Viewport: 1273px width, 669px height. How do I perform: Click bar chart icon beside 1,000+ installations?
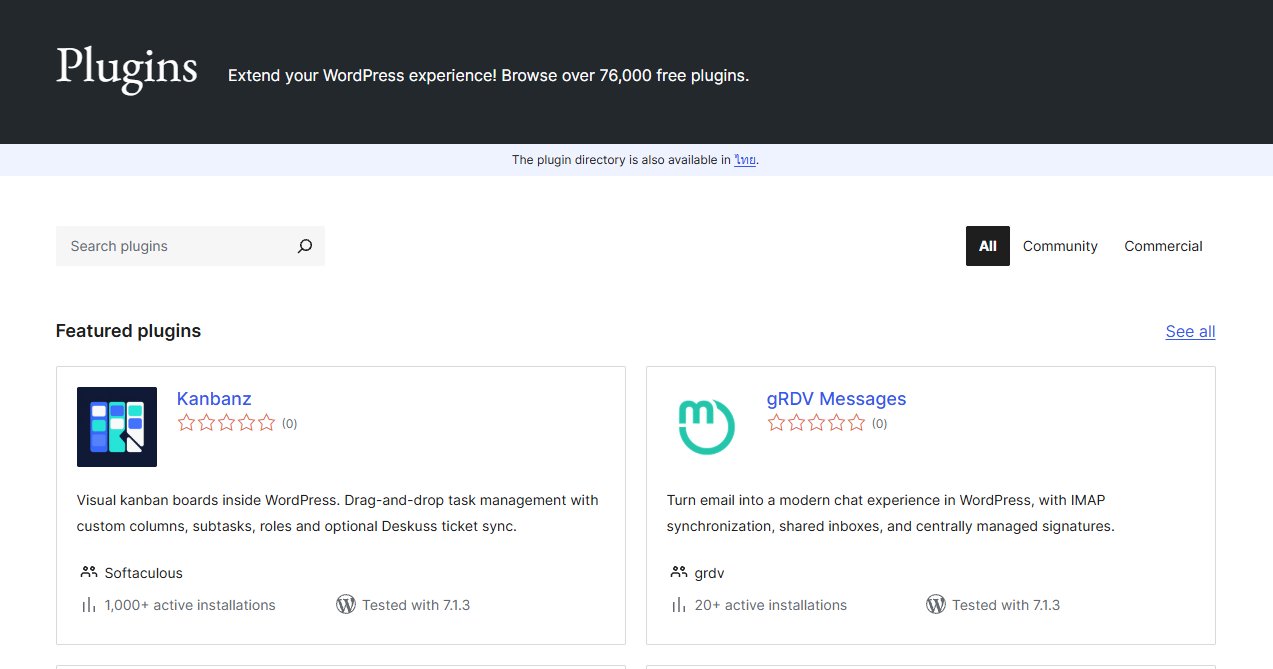click(x=88, y=605)
